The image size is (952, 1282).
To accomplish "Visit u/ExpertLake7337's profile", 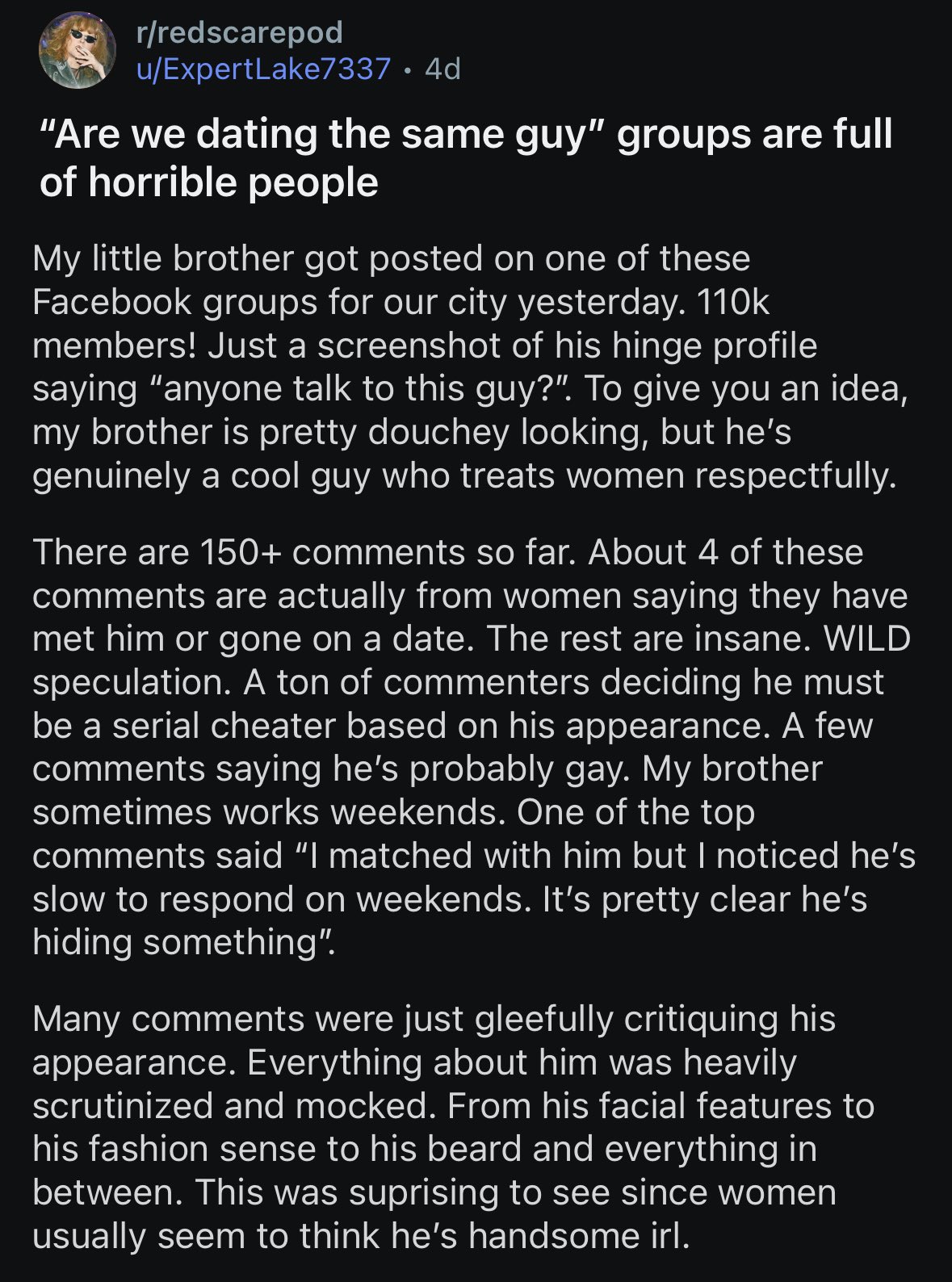I will click(x=263, y=69).
